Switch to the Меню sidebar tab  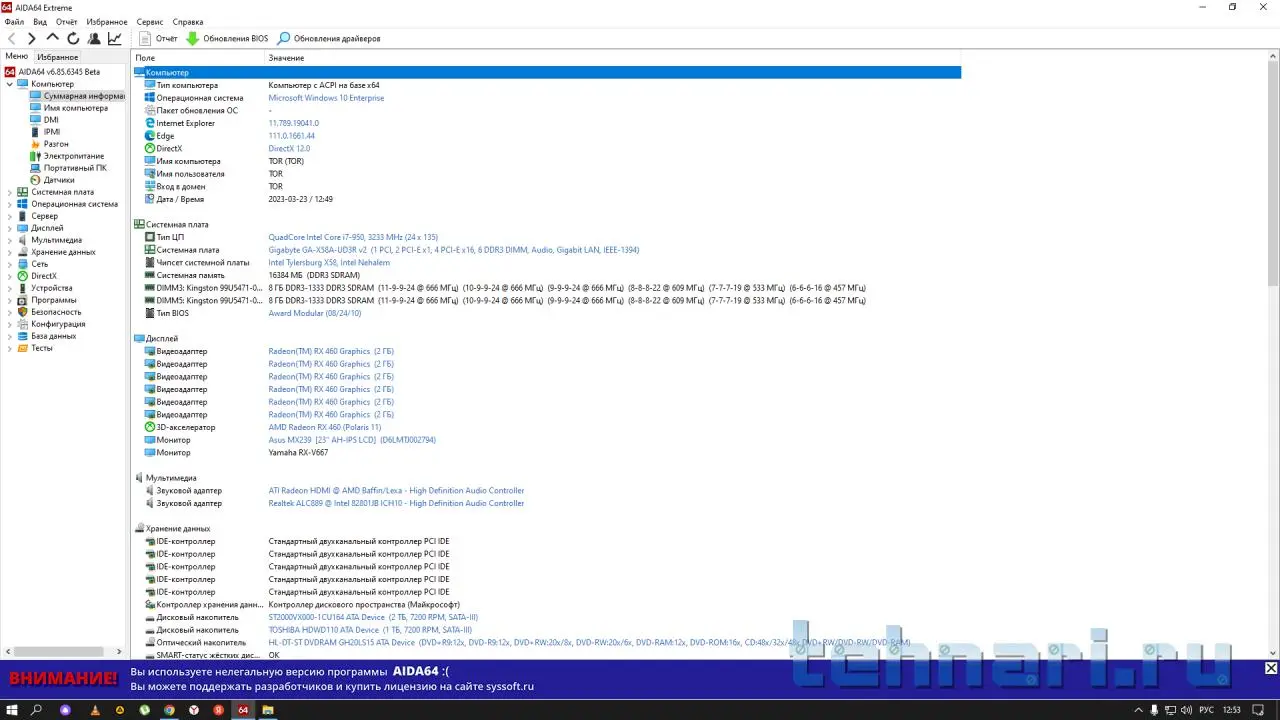(17, 57)
